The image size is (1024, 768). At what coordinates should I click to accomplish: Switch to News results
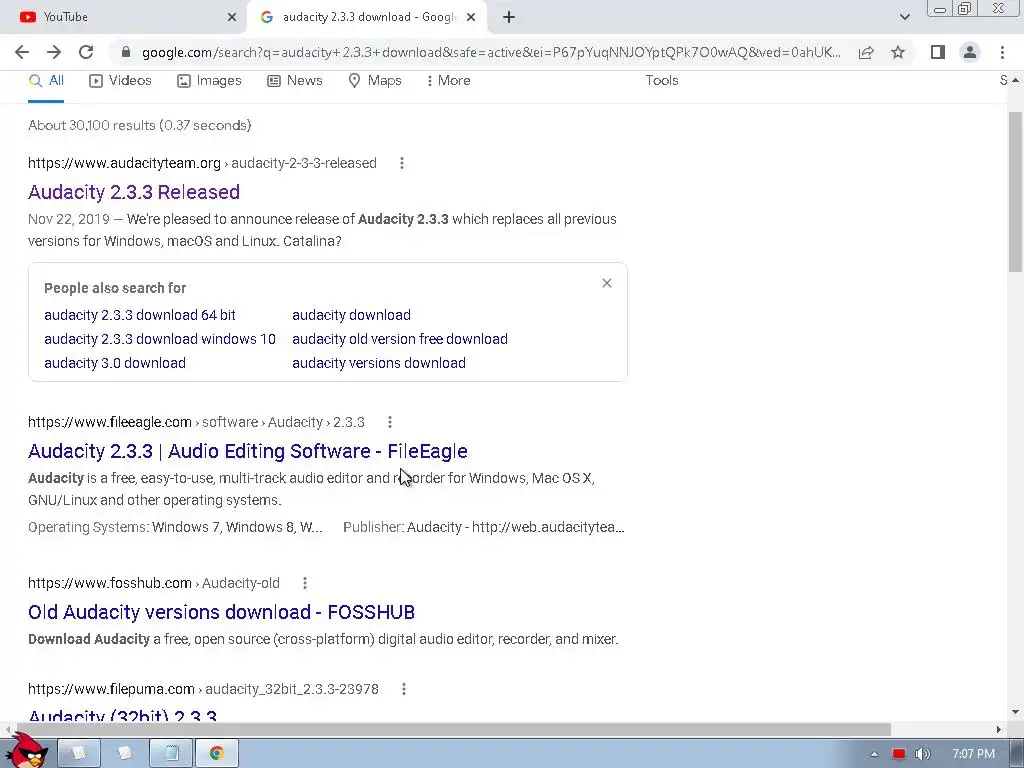click(x=295, y=80)
